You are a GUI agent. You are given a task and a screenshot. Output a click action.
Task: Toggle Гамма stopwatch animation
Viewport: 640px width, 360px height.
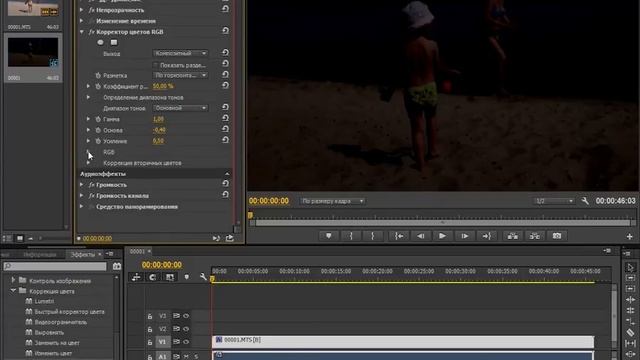[98, 119]
